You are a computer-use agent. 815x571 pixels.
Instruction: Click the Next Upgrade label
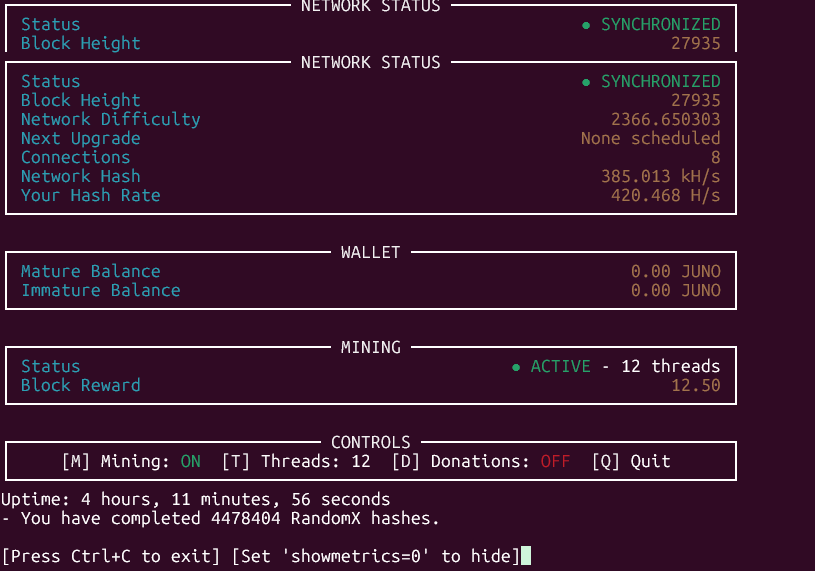81,139
